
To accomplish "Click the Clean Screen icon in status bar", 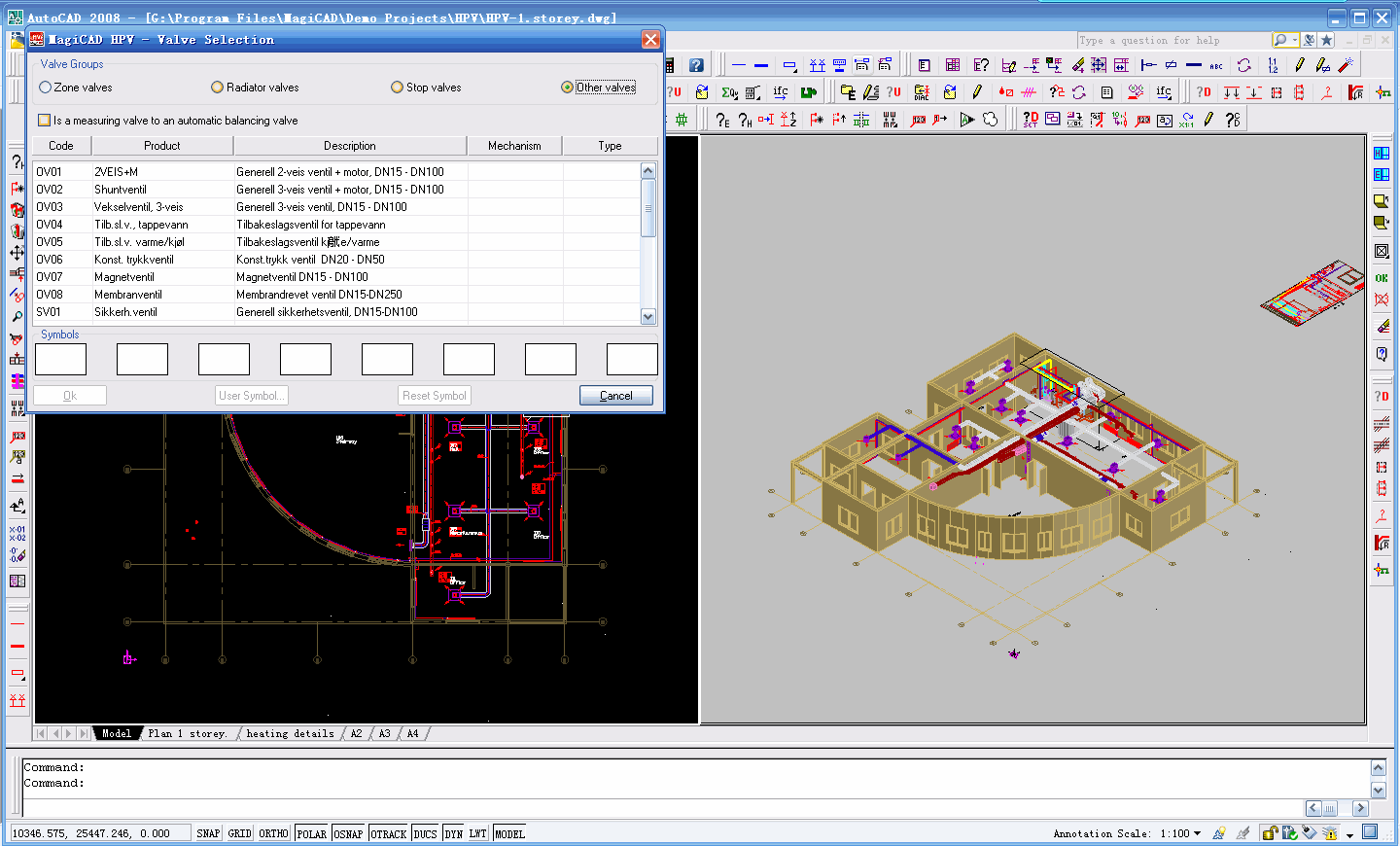I will coord(1370,832).
